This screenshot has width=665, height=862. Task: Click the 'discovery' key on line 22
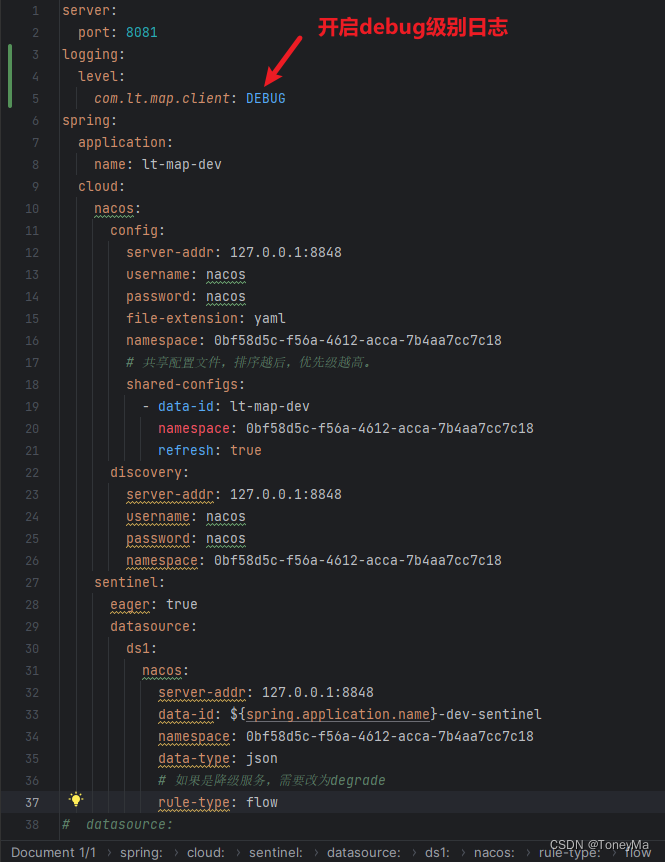146,472
